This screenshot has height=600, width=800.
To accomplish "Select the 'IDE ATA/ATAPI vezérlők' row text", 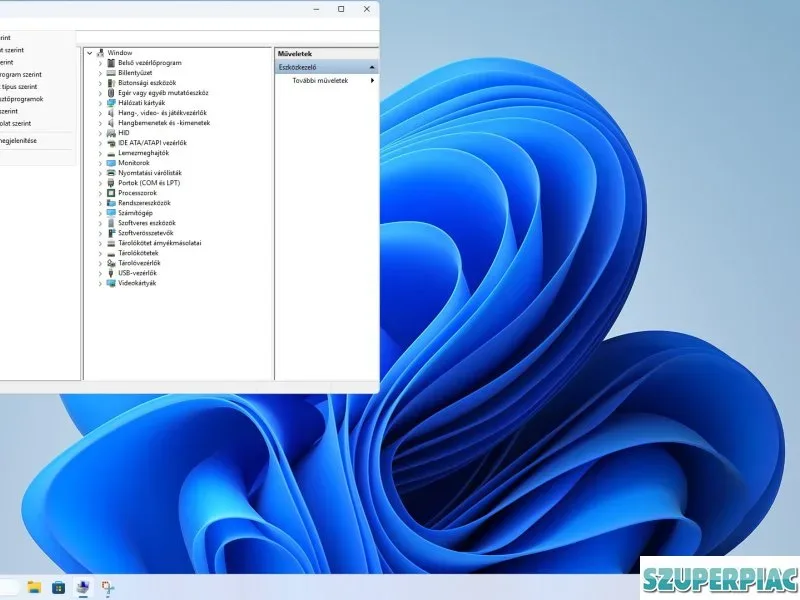I will click(152, 143).
